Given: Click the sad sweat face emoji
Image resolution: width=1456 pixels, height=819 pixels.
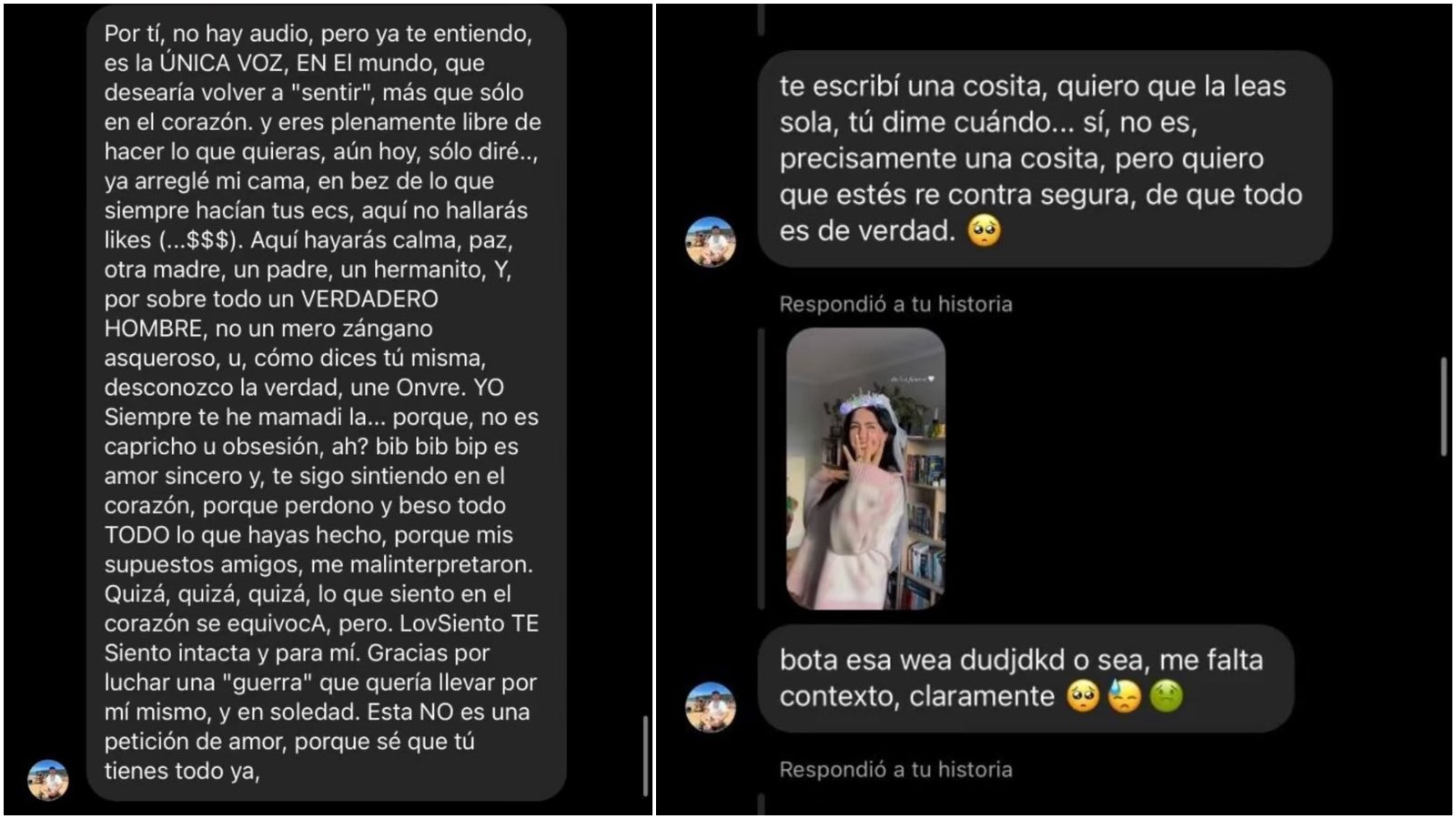Looking at the screenshot, I should (x=1124, y=697).
